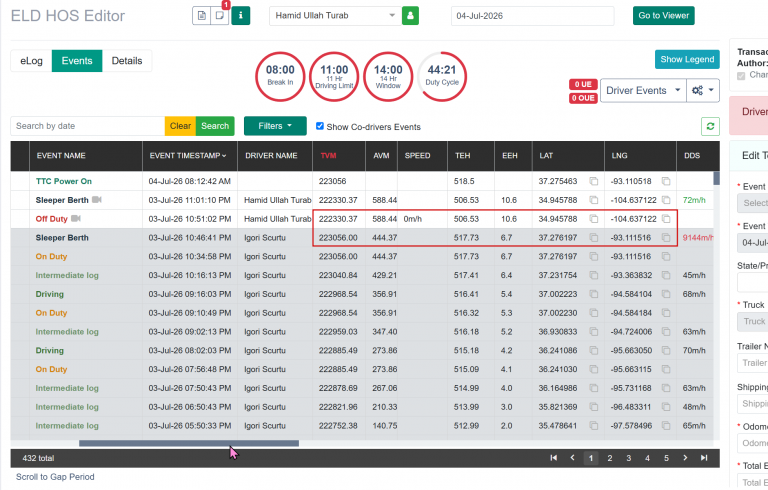Sort by Event Timestamp column
Image resolution: width=768 pixels, height=490 pixels.
tap(188, 156)
